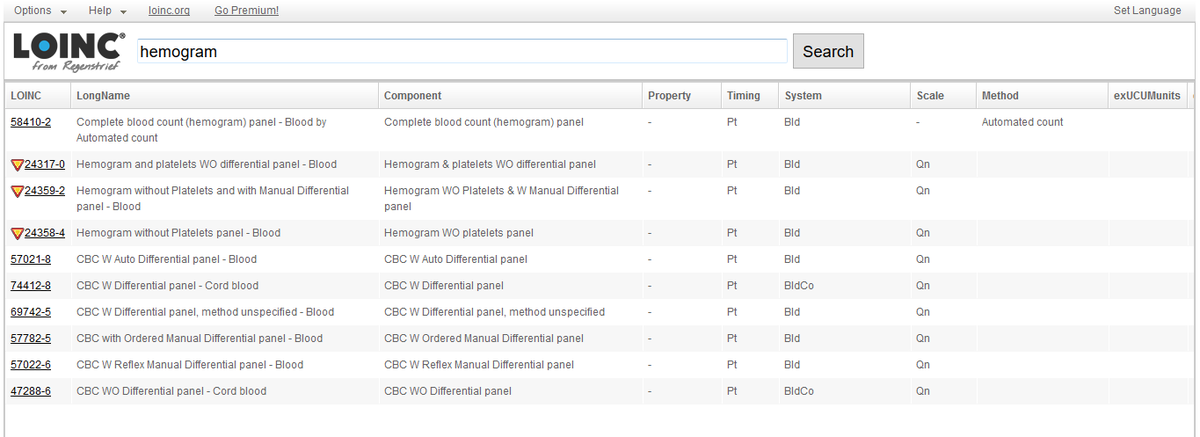This screenshot has height=437, width=1200.
Task: Click the LOINC logo image
Action: click(69, 51)
